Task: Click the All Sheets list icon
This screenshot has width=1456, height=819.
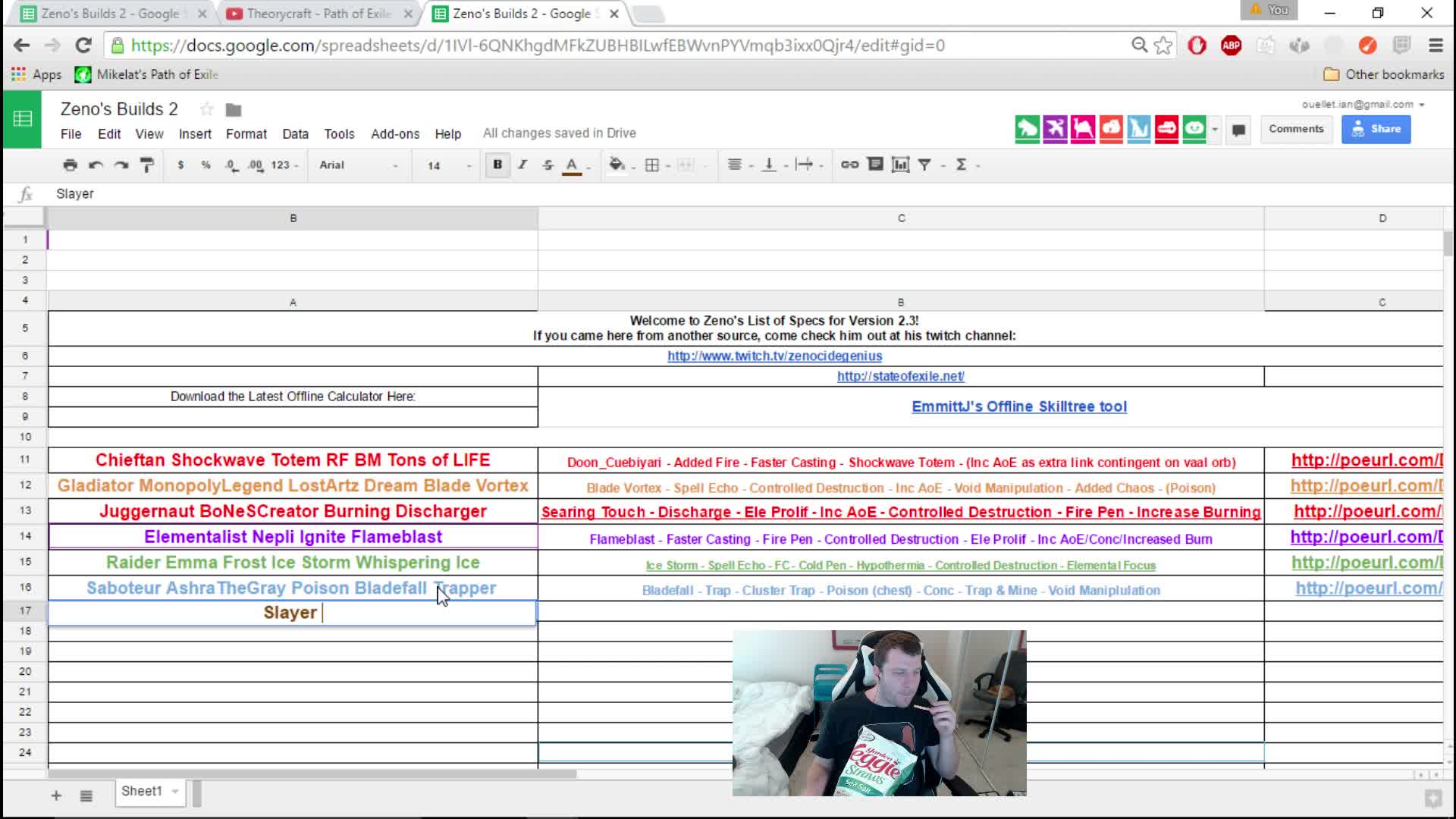Action: click(86, 795)
